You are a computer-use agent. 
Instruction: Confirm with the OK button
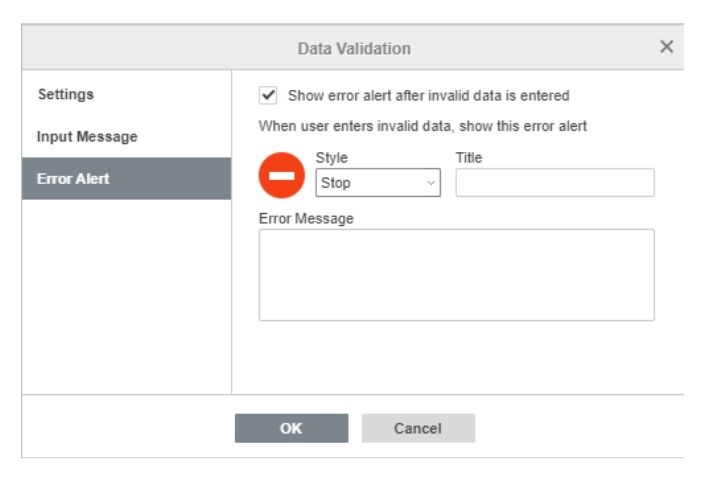291,428
